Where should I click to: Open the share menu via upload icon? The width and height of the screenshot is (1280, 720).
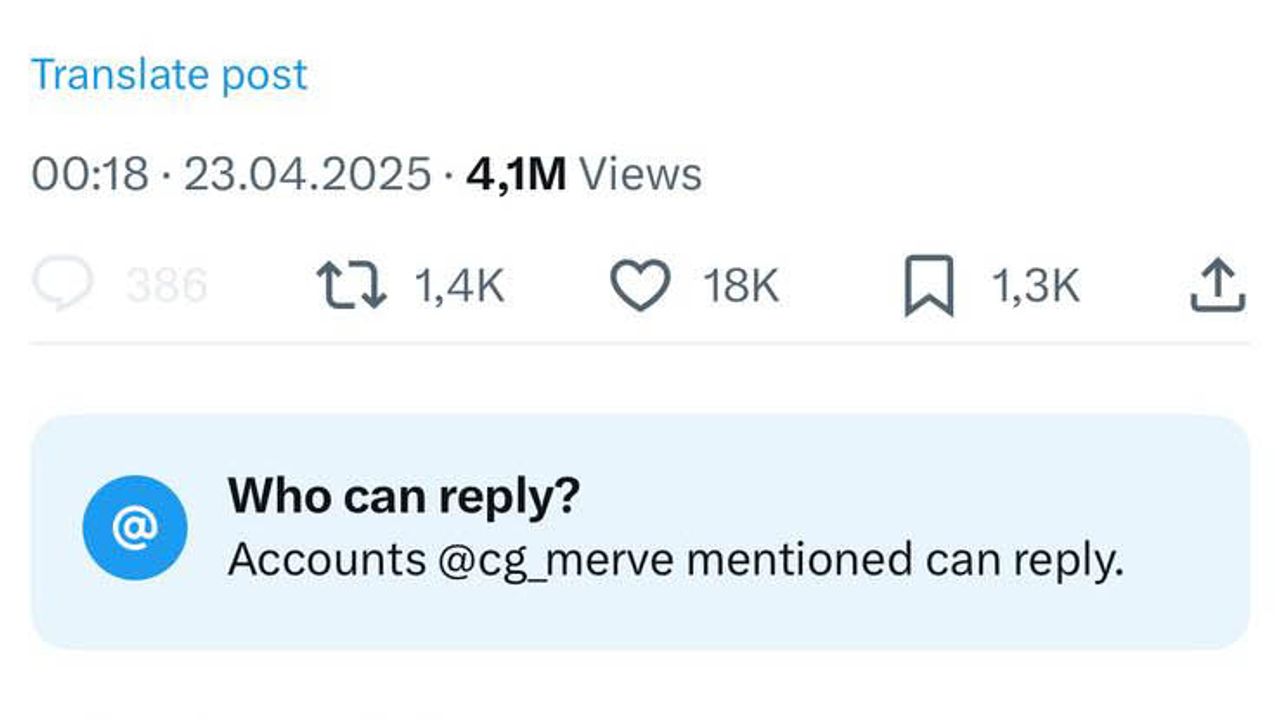(x=1217, y=286)
